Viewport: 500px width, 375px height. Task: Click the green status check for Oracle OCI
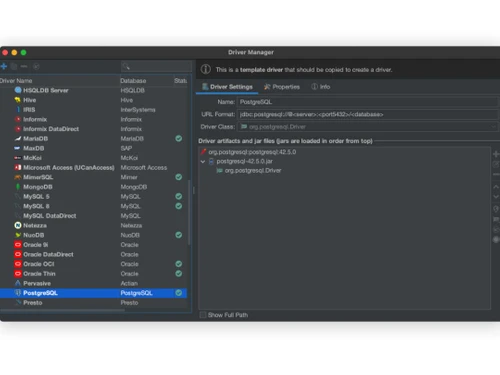pos(179,264)
